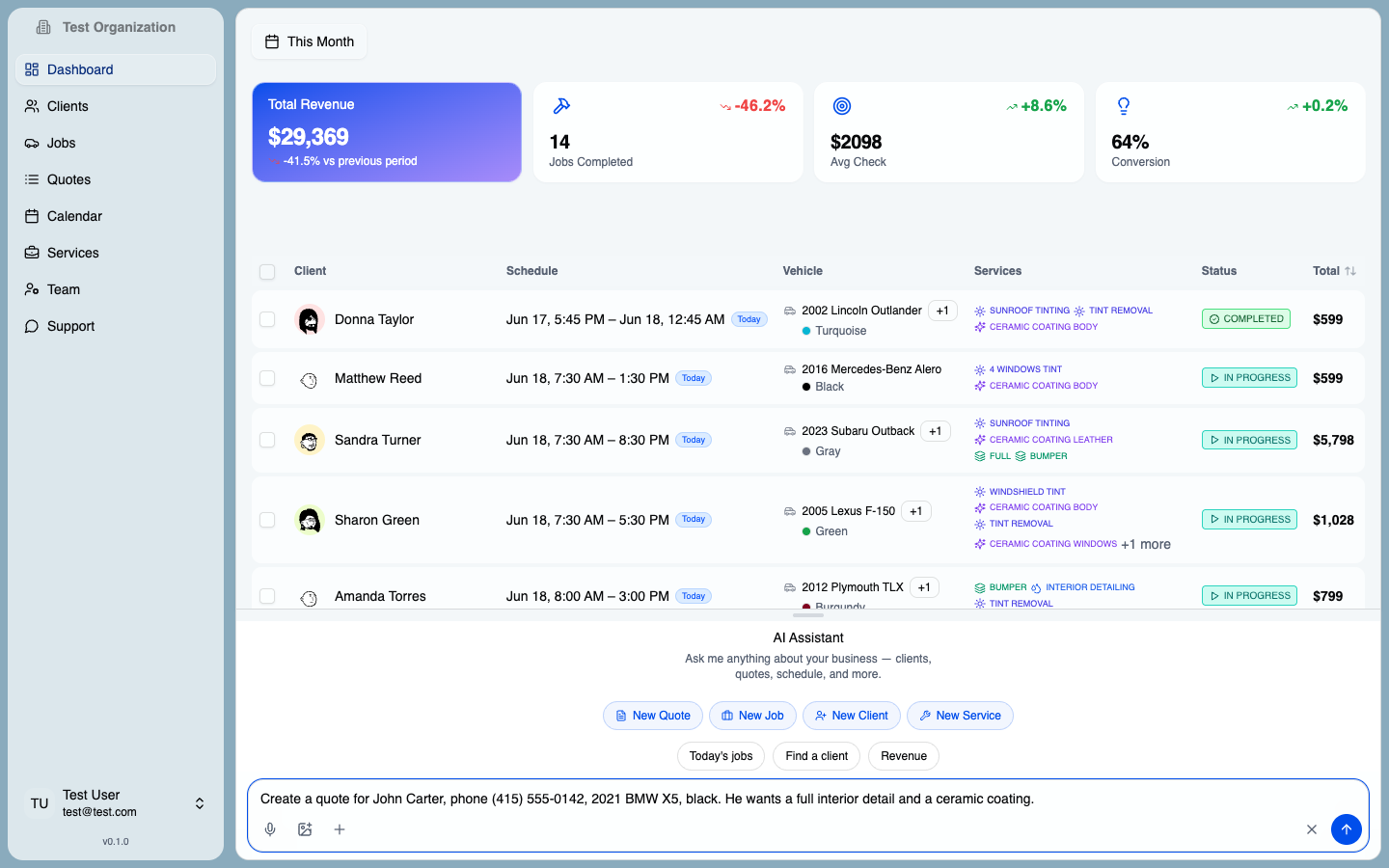Click Amanda Torres's placeholder avatar icon
This screenshot has height=868, width=1389.
point(309,597)
